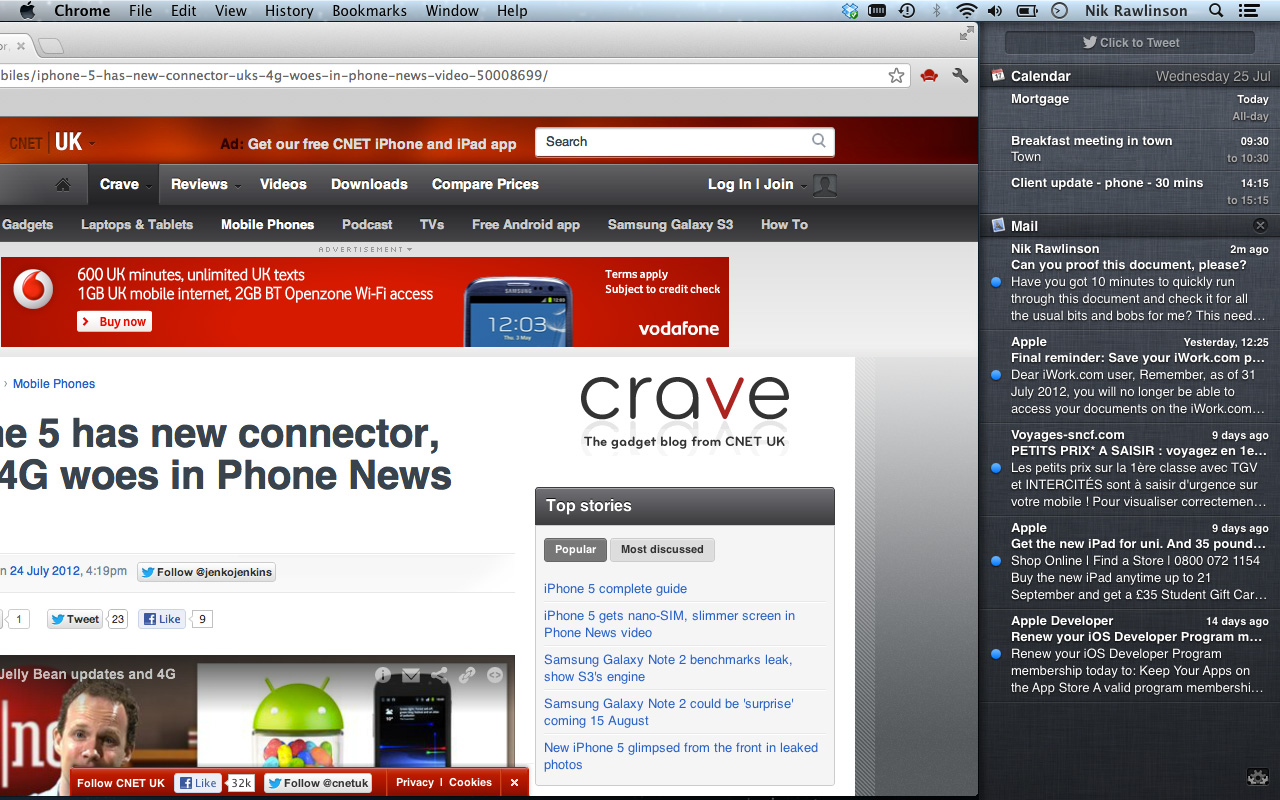Click the CNET search input field
The image size is (1280, 800).
click(x=675, y=142)
